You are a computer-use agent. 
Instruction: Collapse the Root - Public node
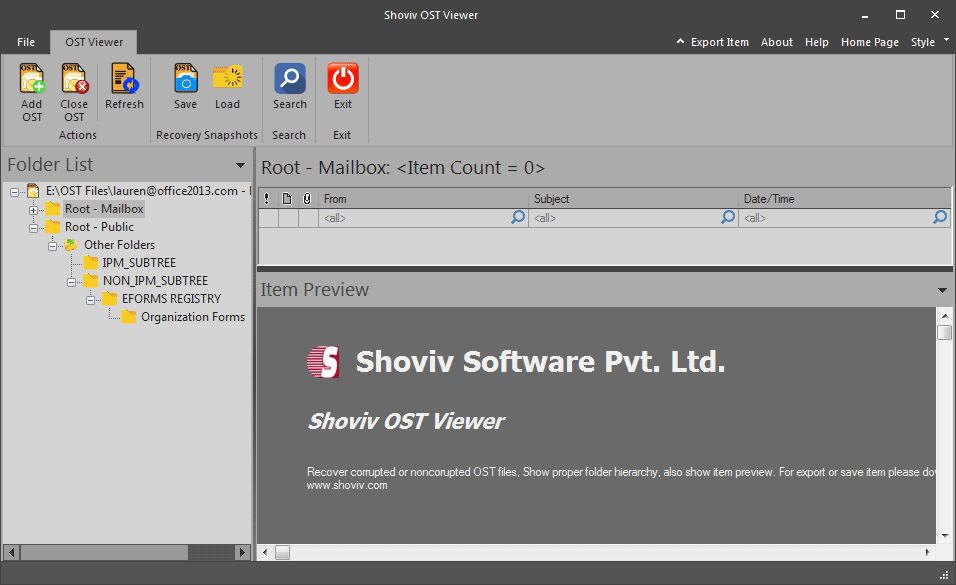(33, 228)
